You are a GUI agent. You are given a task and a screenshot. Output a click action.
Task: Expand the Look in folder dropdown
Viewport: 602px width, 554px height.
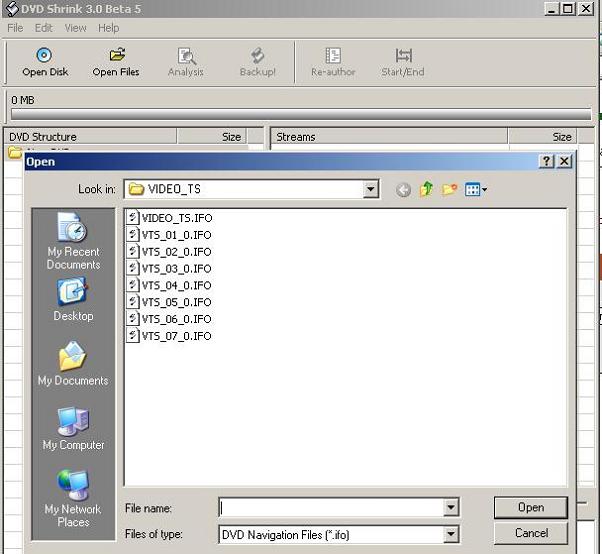click(x=370, y=189)
